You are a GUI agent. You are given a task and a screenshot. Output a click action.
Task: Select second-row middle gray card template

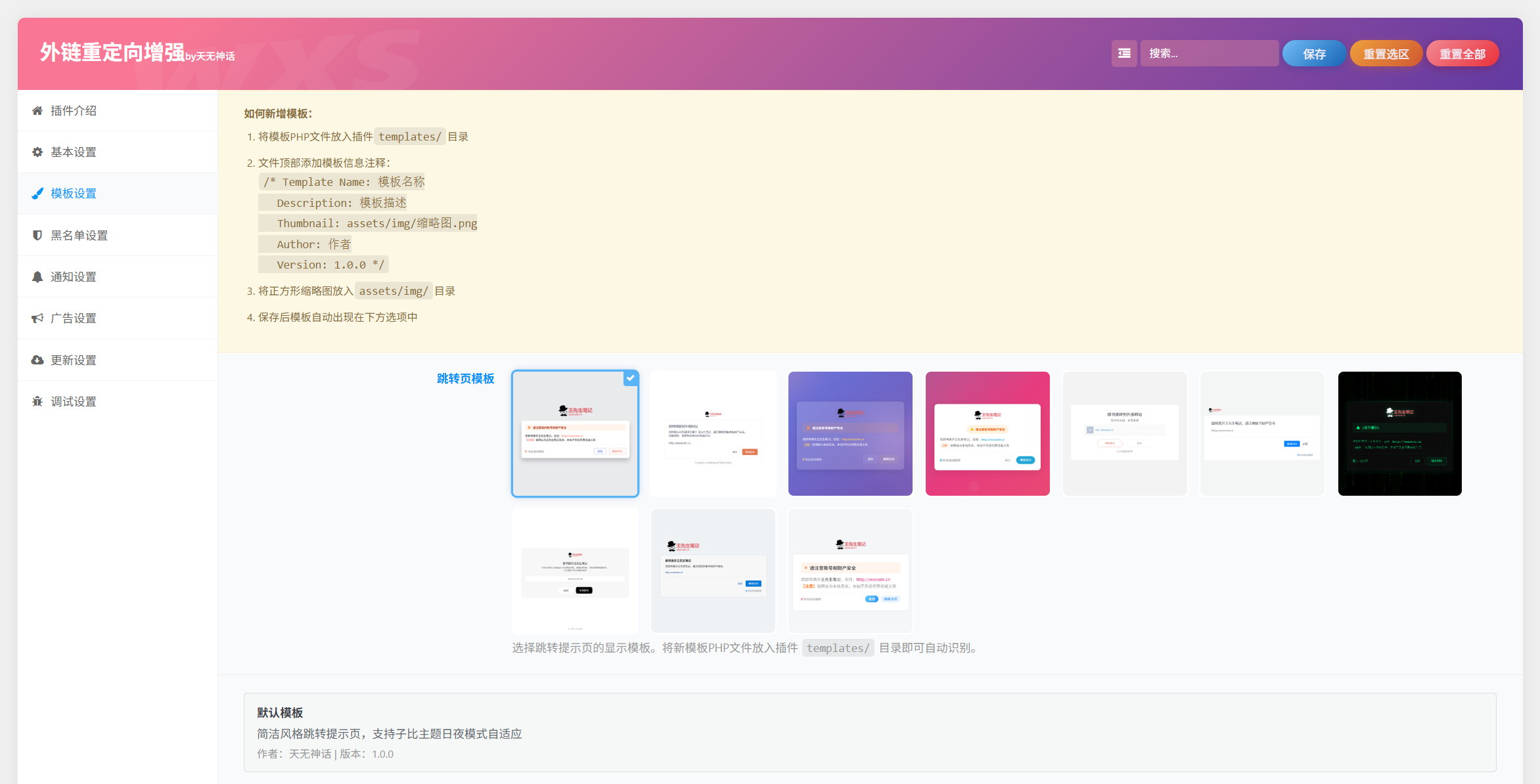[713, 571]
